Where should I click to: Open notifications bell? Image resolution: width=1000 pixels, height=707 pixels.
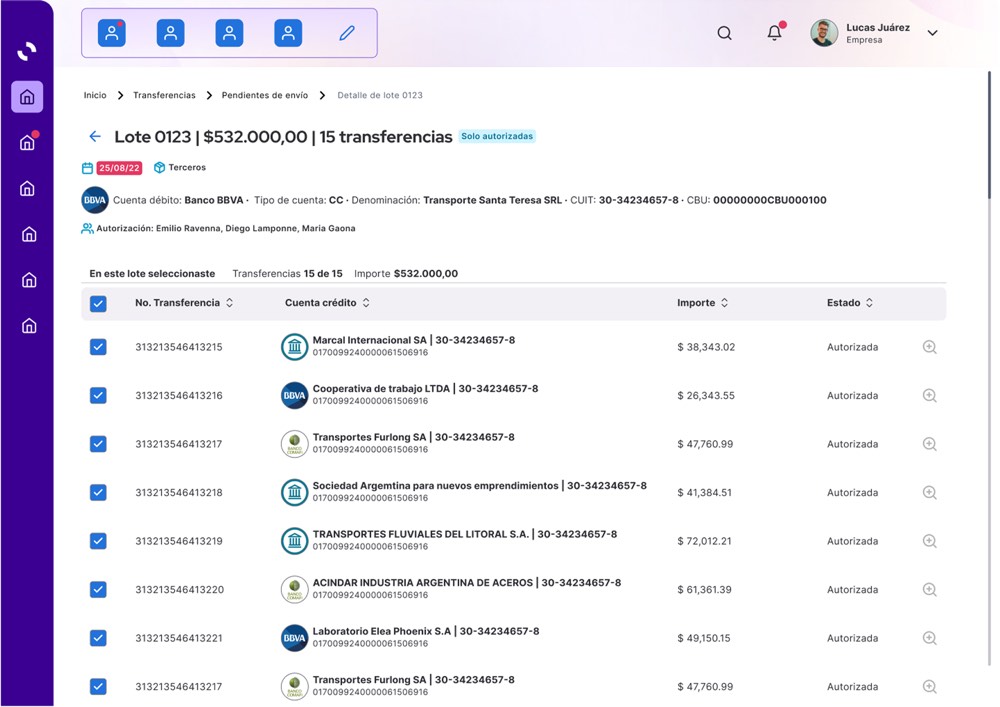click(774, 33)
